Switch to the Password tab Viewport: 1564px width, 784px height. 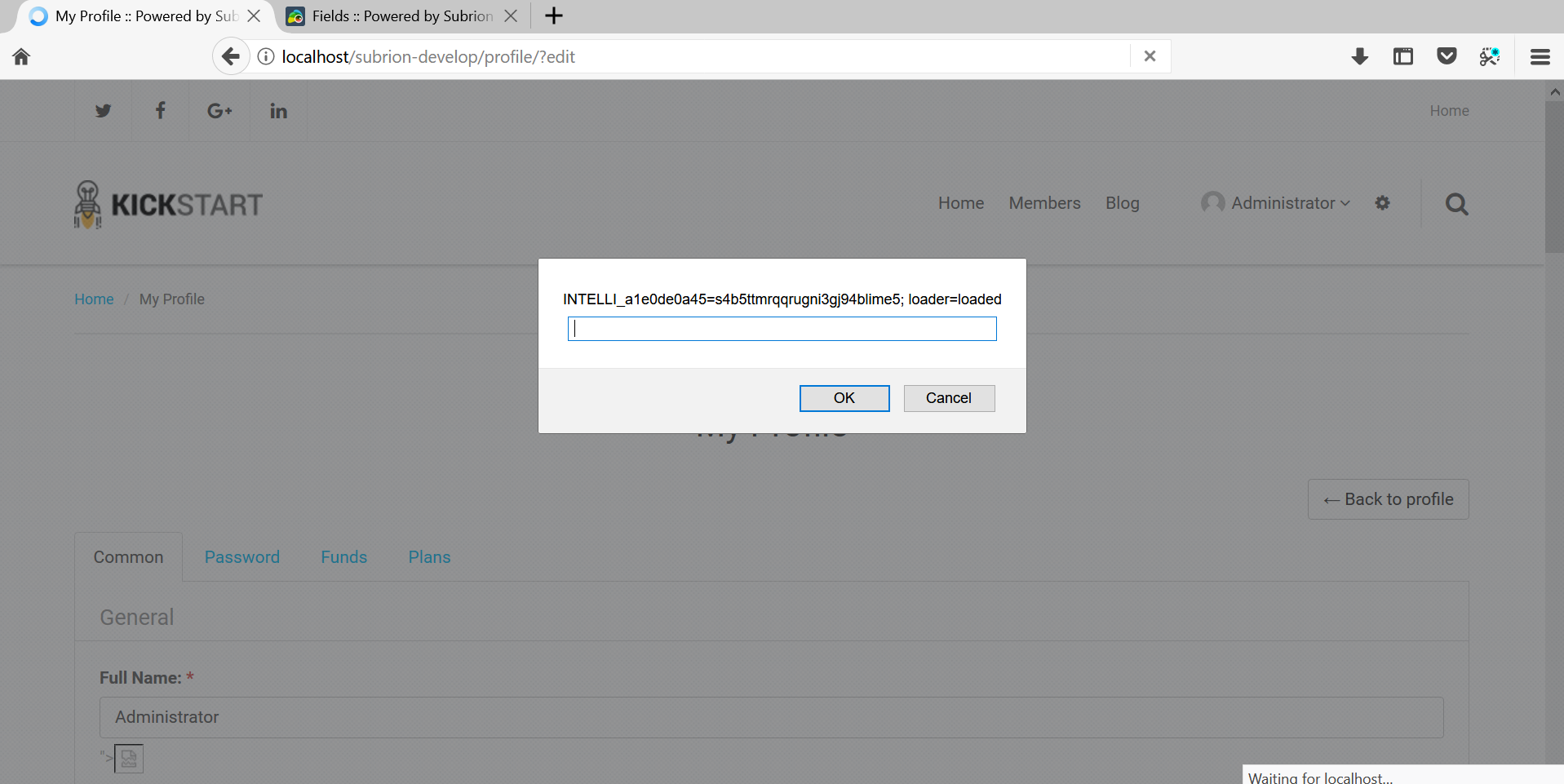[x=241, y=556]
